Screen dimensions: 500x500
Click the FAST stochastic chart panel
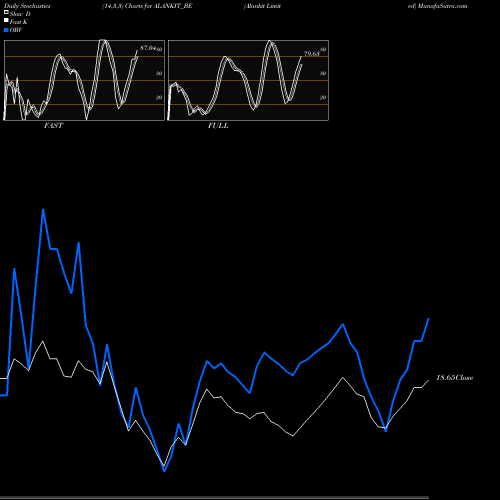tap(84, 80)
